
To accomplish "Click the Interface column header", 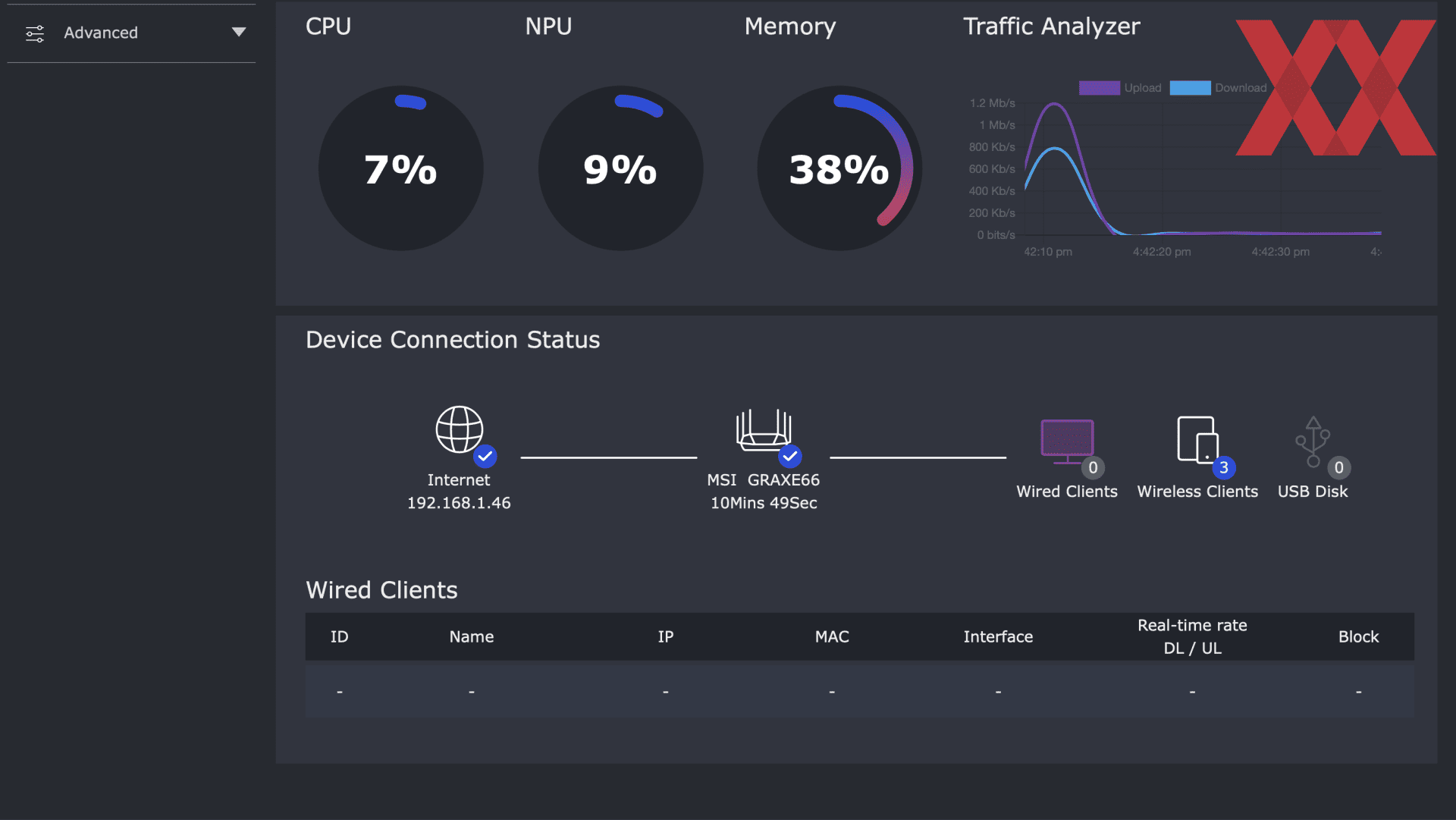I will tap(998, 637).
